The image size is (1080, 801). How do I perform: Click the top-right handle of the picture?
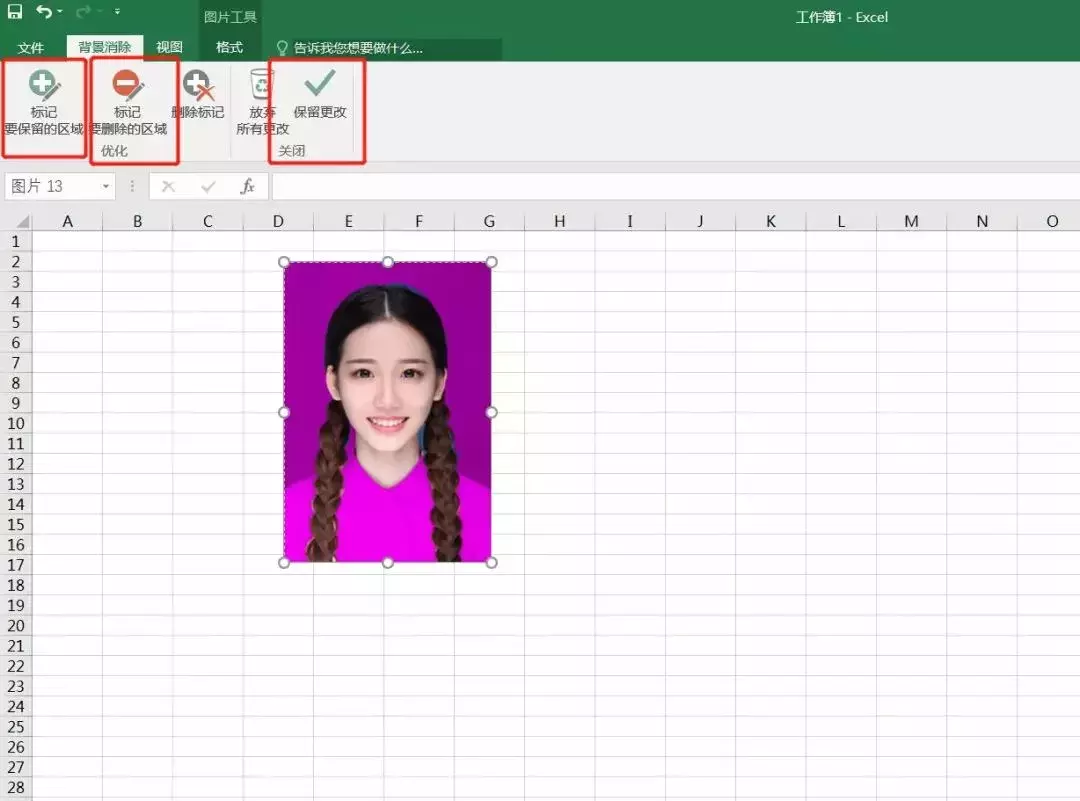click(492, 262)
